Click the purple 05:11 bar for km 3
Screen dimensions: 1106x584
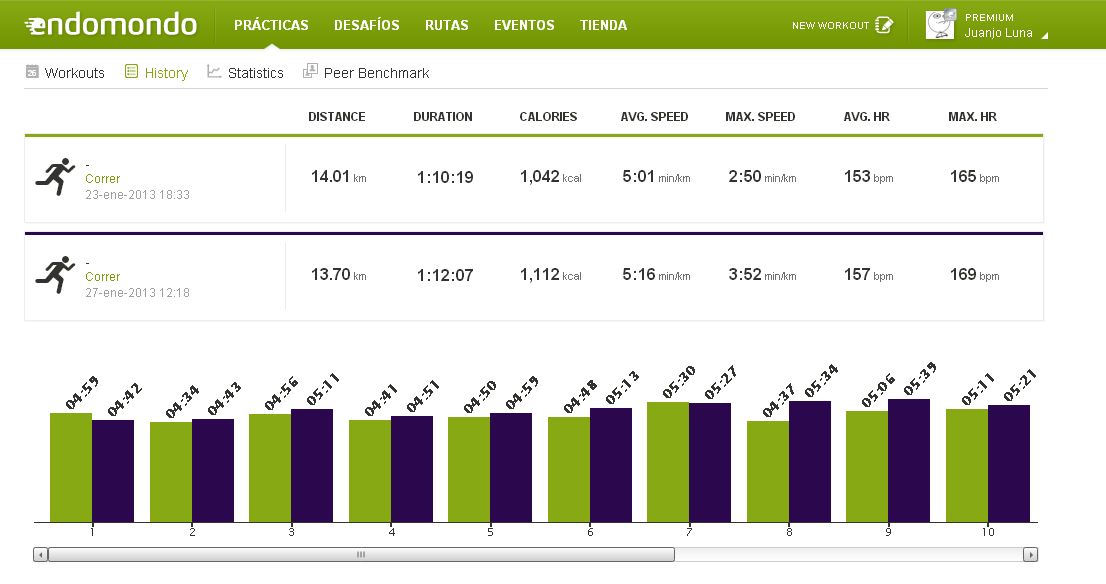pyautogui.click(x=312, y=466)
